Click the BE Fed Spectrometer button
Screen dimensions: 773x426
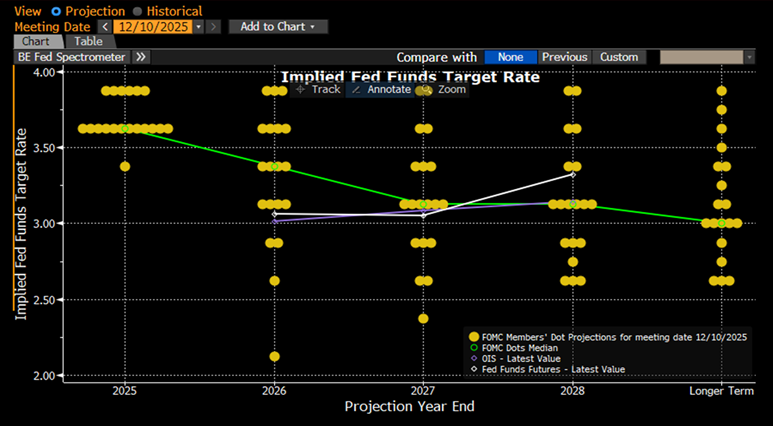pos(71,57)
